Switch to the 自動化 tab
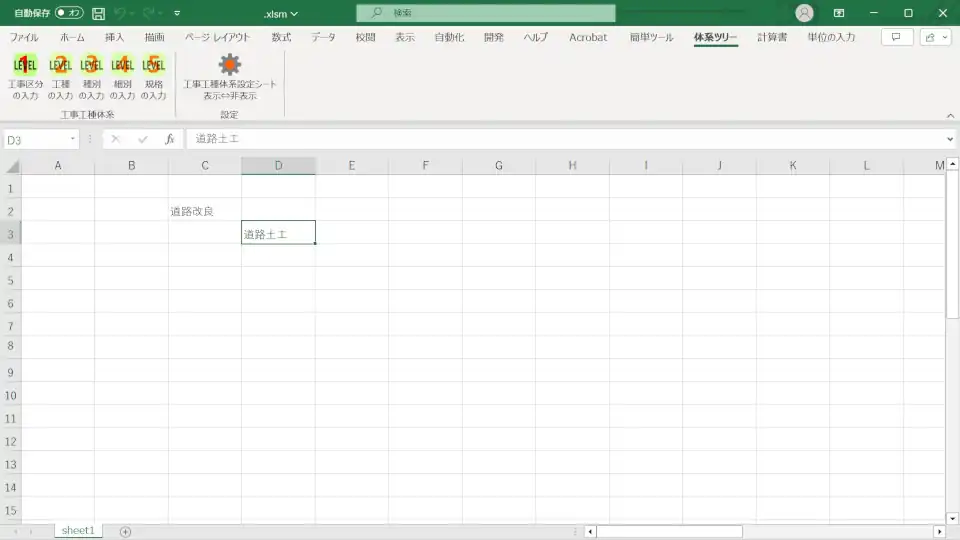The width and height of the screenshot is (960, 540). [449, 37]
